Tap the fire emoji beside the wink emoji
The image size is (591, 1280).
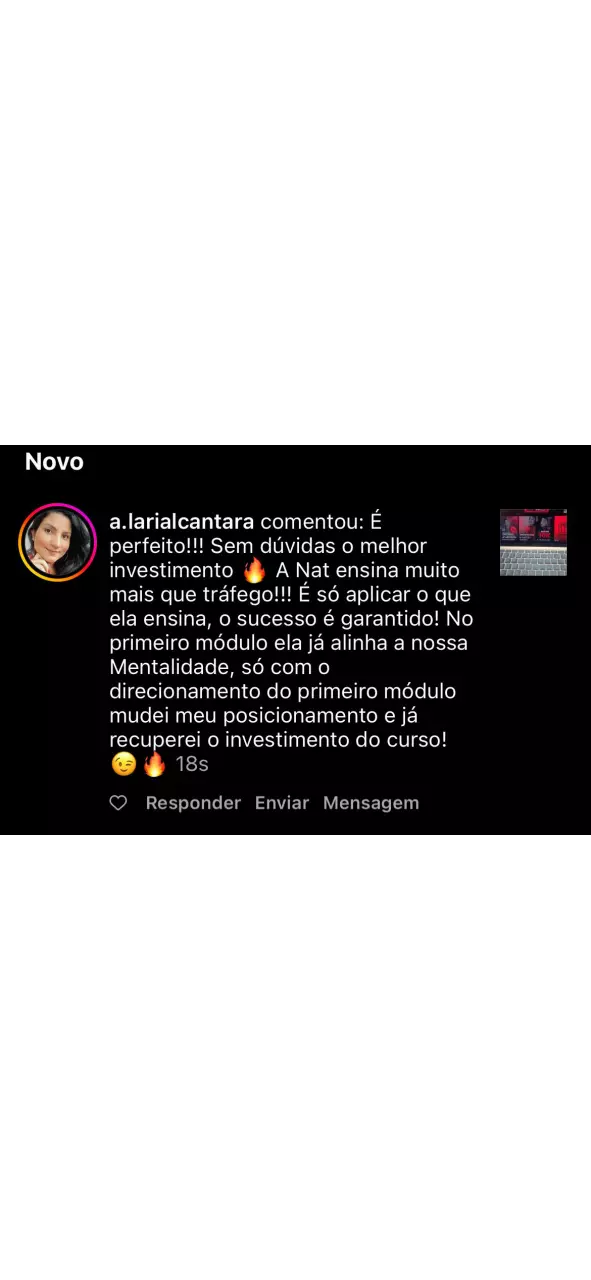point(154,765)
